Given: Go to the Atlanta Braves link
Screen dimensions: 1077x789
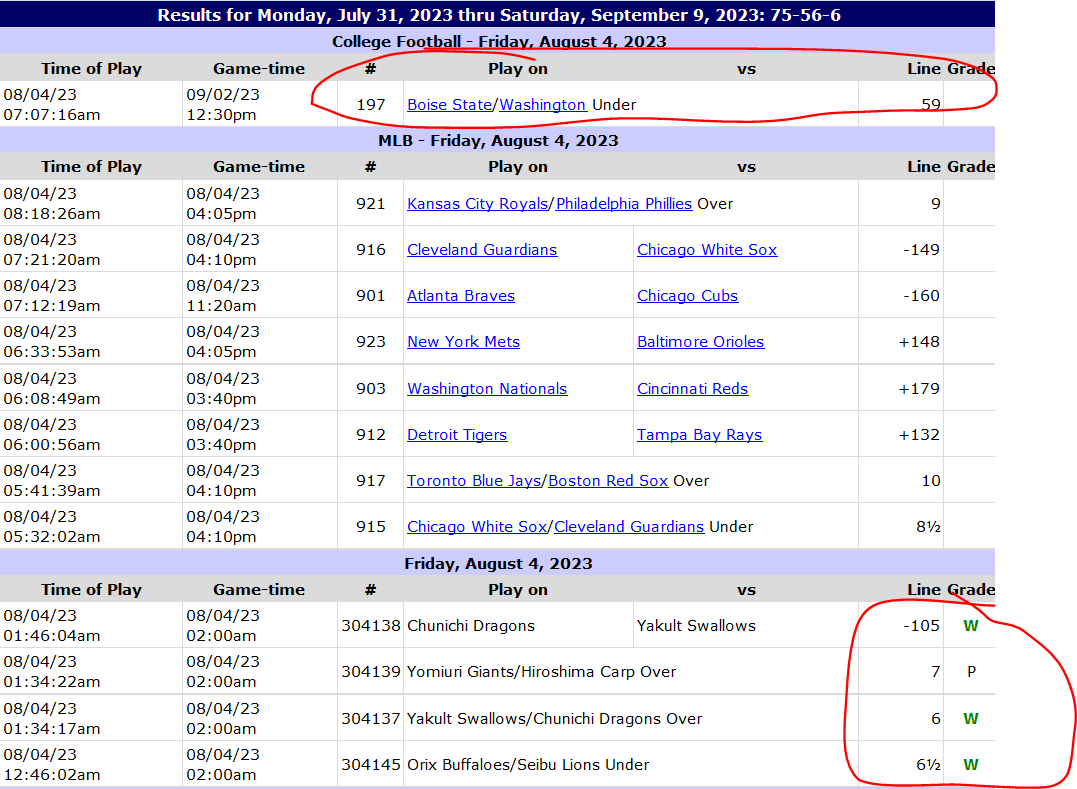Looking at the screenshot, I should click(461, 296).
